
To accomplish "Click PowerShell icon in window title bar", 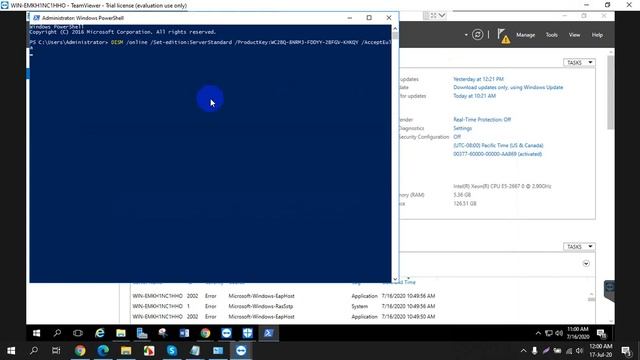I will coord(36,18).
